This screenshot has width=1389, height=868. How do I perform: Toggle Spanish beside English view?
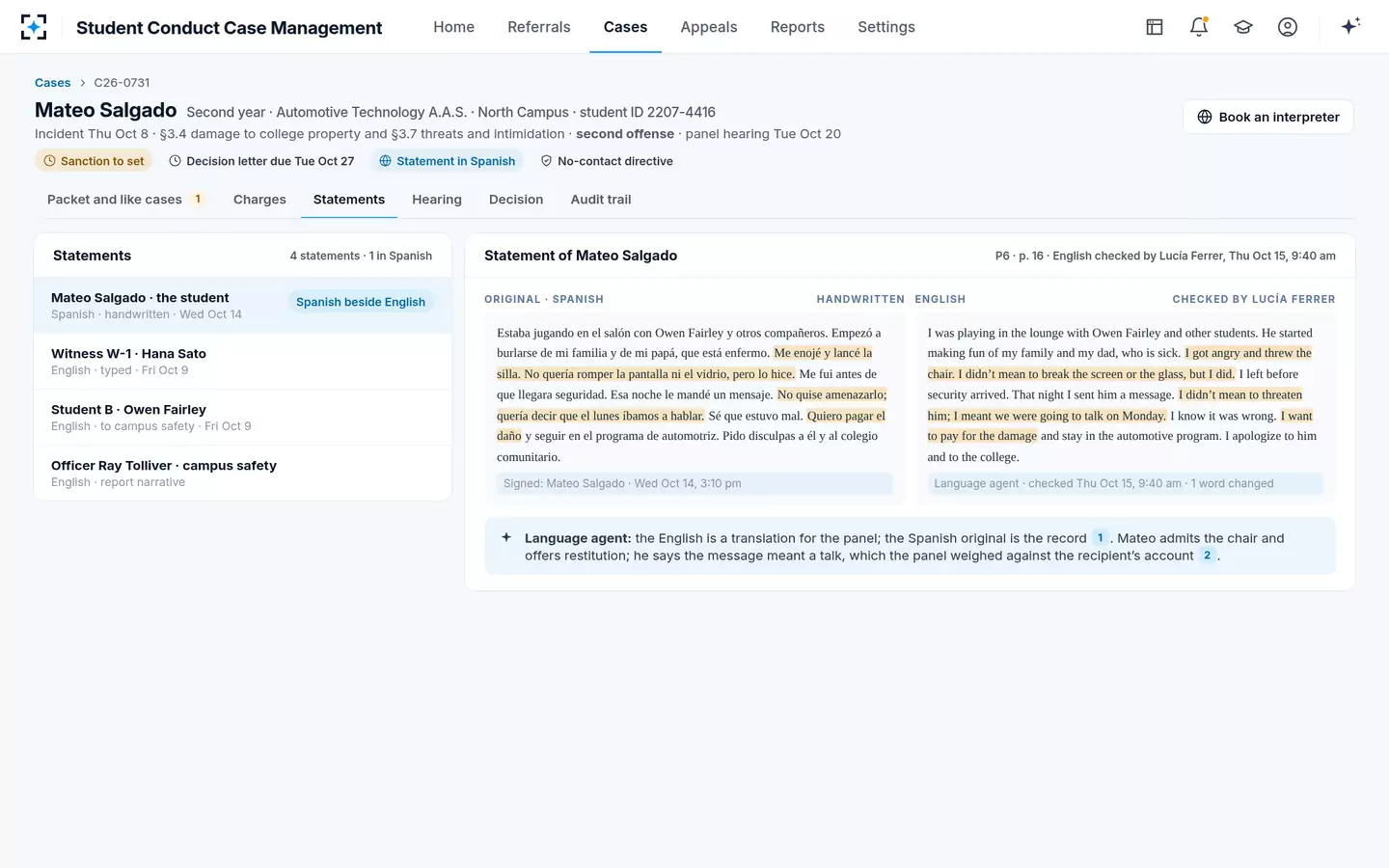(x=361, y=302)
